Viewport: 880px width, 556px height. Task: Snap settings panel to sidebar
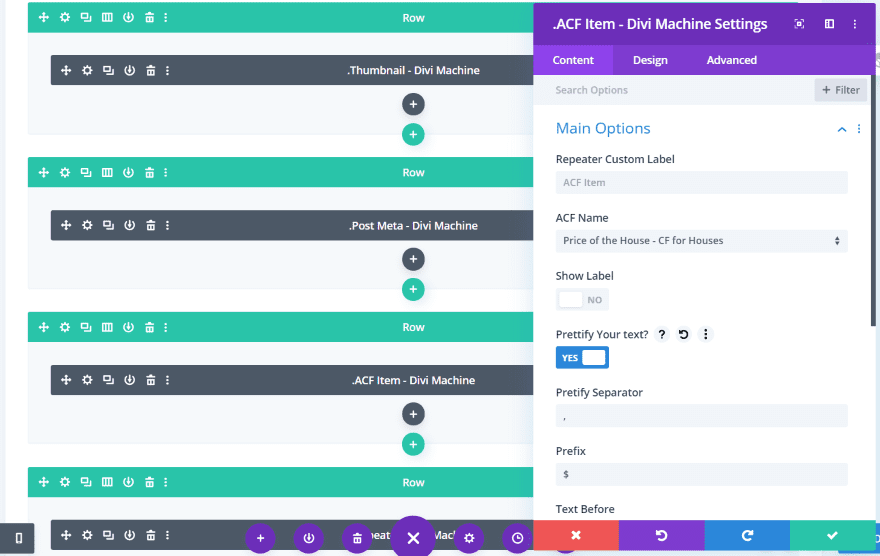(829, 24)
